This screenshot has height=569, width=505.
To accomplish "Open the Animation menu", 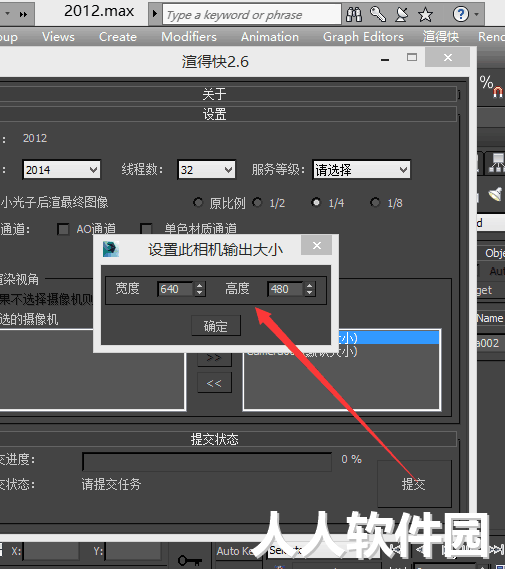I will coord(270,37).
